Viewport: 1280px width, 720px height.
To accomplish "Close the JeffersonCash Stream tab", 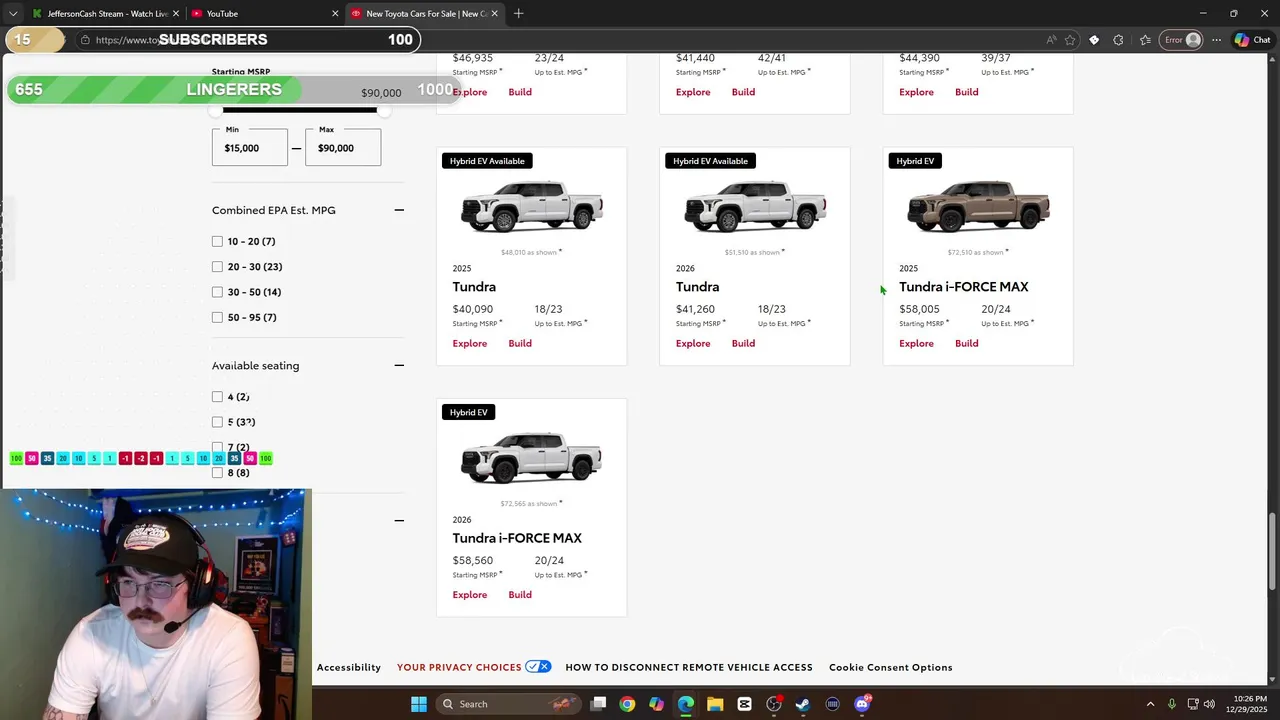I will pyautogui.click(x=176, y=14).
